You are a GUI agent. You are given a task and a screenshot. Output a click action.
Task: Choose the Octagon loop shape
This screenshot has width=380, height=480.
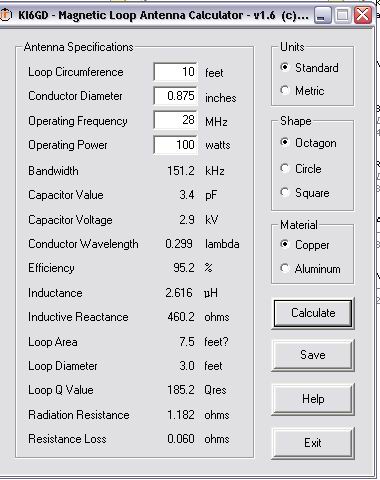click(x=285, y=143)
